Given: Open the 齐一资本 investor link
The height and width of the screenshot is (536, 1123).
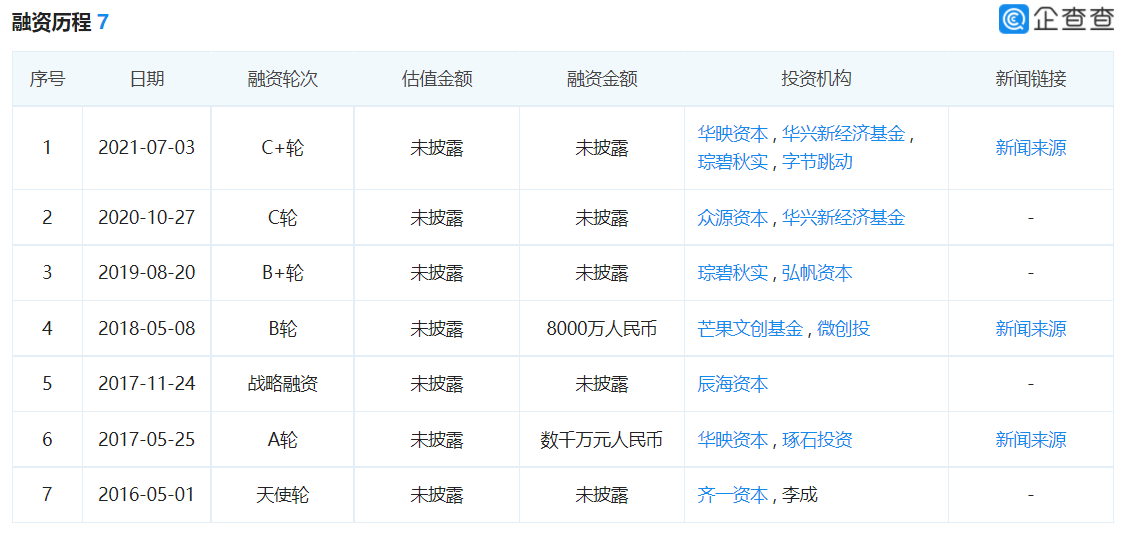Looking at the screenshot, I should click(x=733, y=494).
